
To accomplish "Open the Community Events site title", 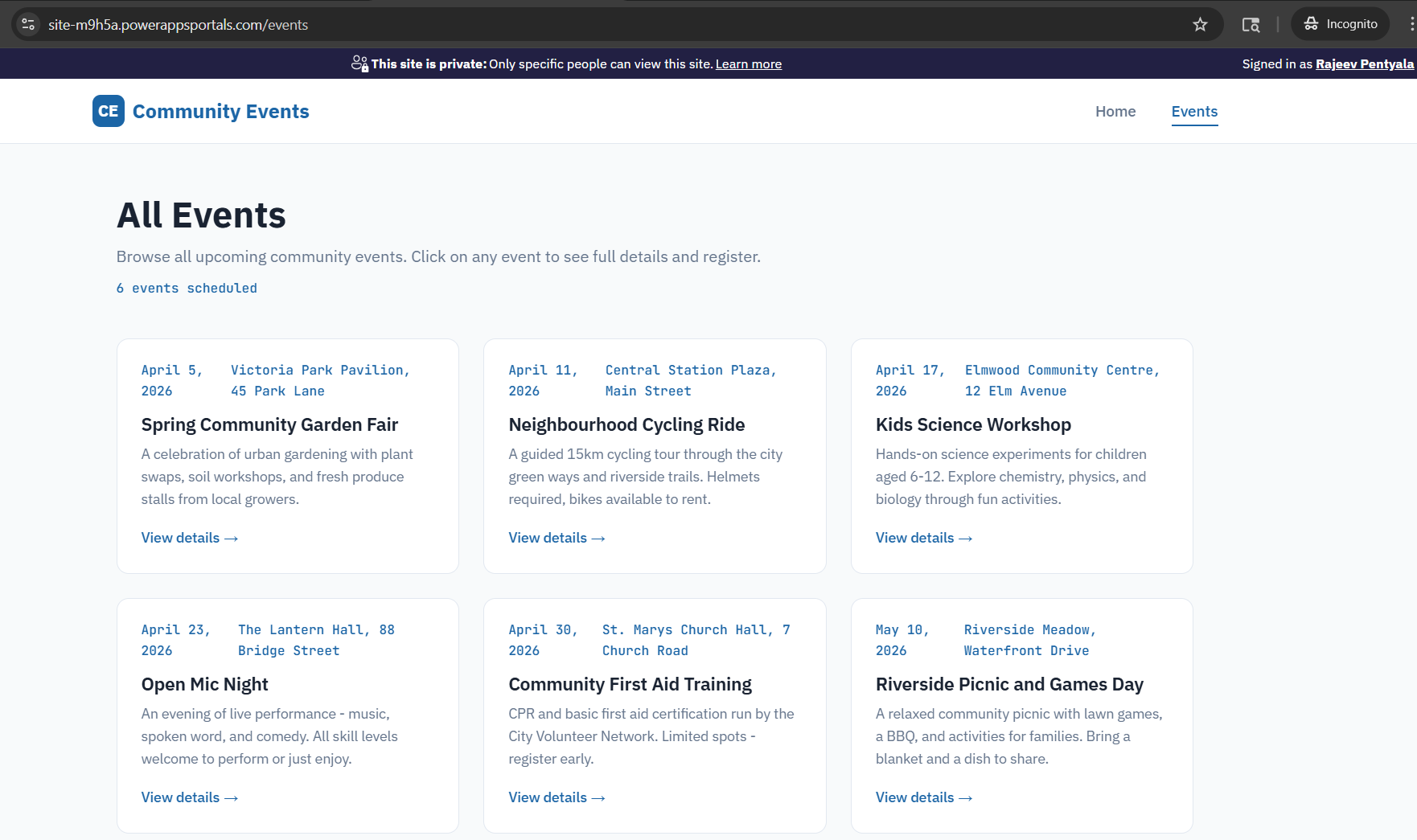I will tap(220, 112).
